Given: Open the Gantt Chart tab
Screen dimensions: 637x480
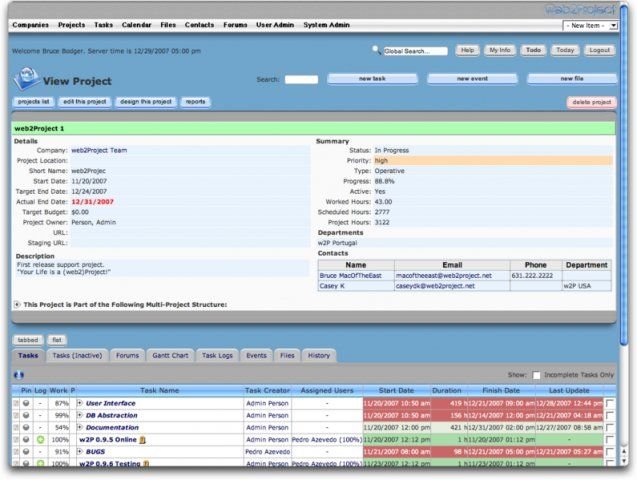Looking at the screenshot, I should click(168, 355).
